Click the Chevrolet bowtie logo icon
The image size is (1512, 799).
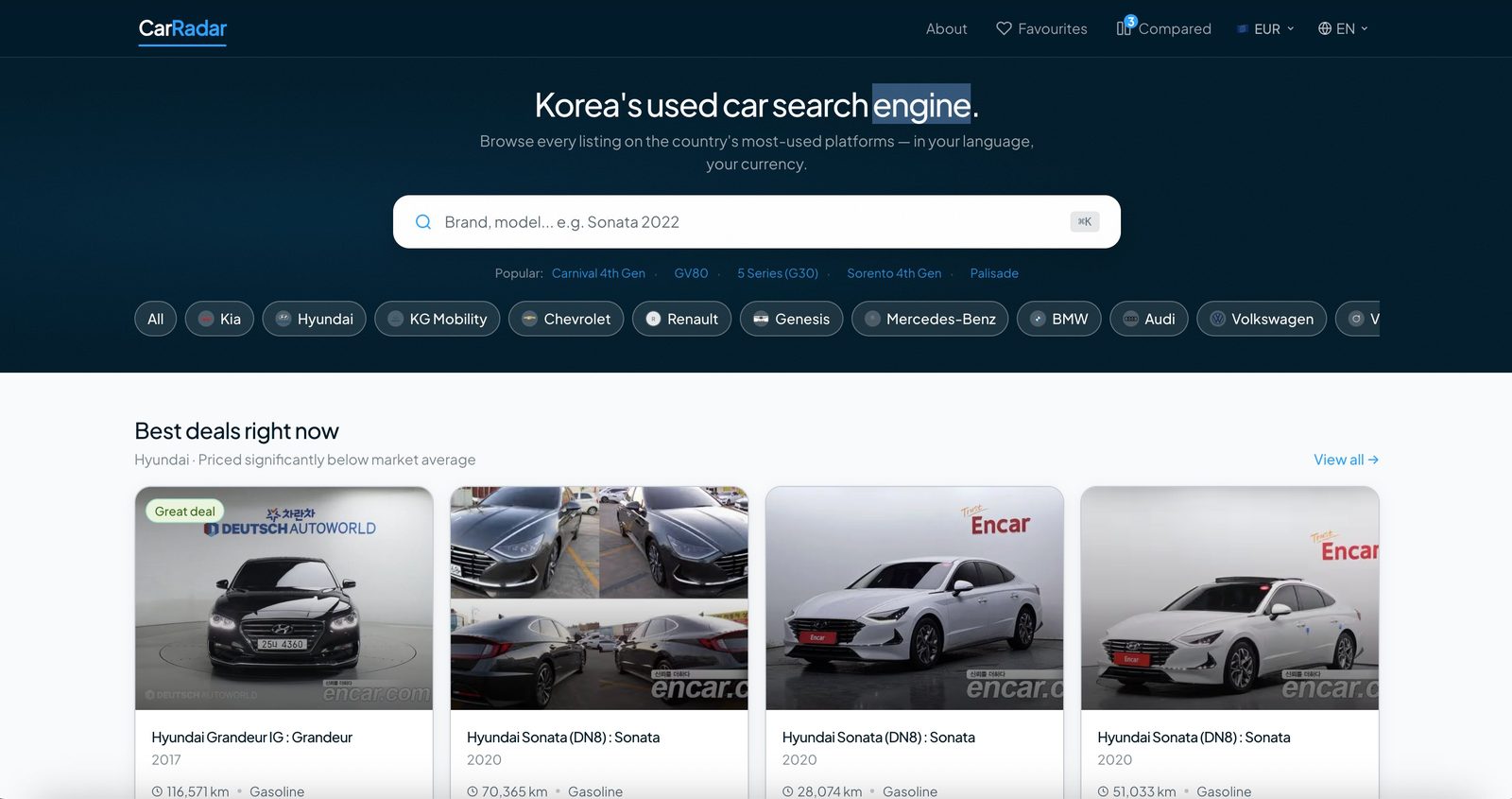click(529, 319)
